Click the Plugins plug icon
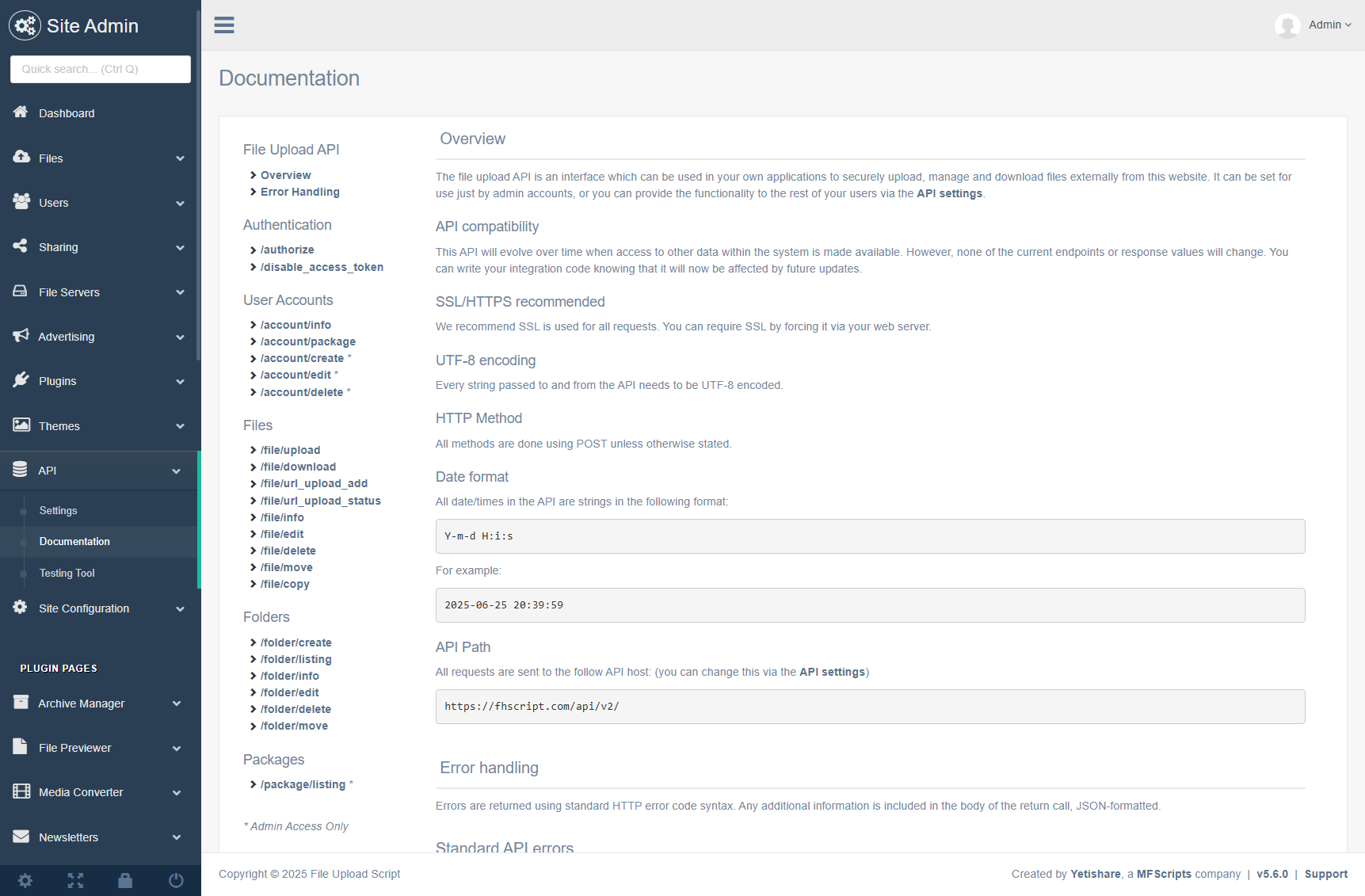The width and height of the screenshot is (1365, 896). pyautogui.click(x=21, y=380)
